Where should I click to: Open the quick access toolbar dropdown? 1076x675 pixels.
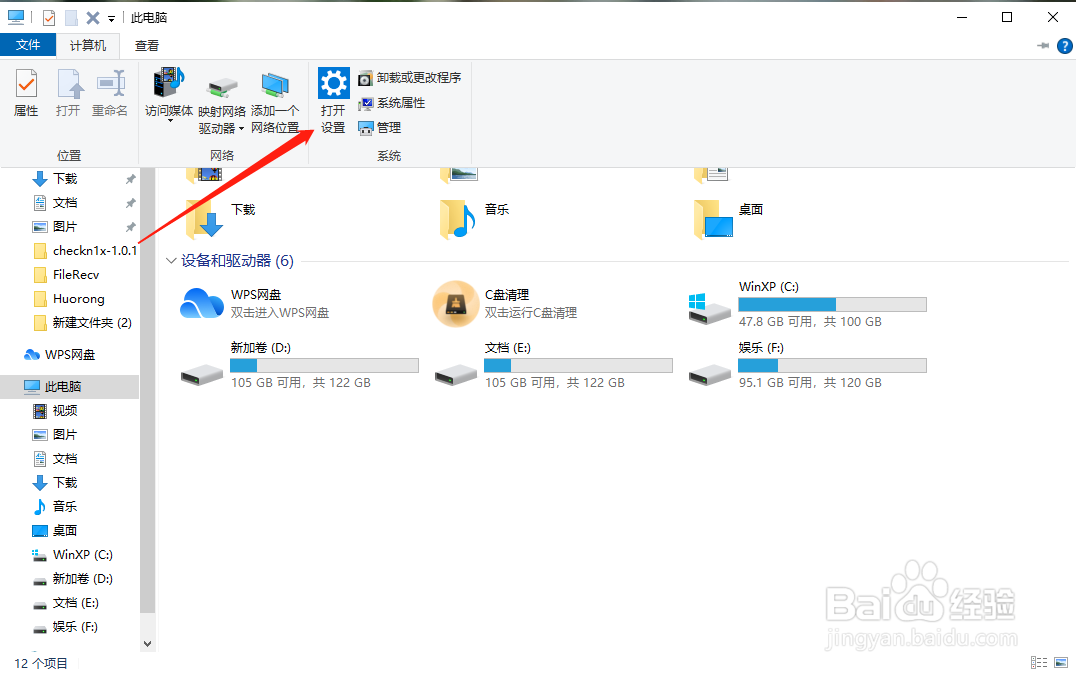coord(111,19)
